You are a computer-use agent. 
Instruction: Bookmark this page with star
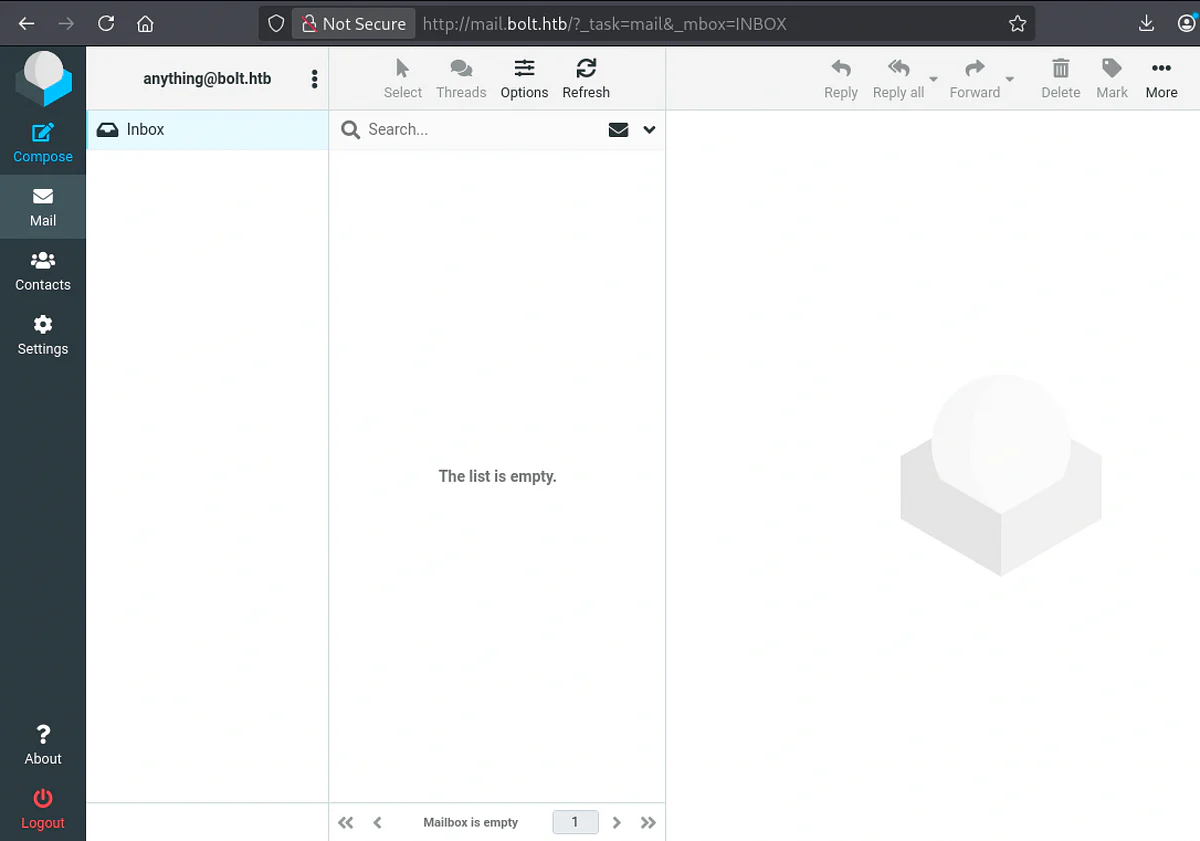[1017, 23]
